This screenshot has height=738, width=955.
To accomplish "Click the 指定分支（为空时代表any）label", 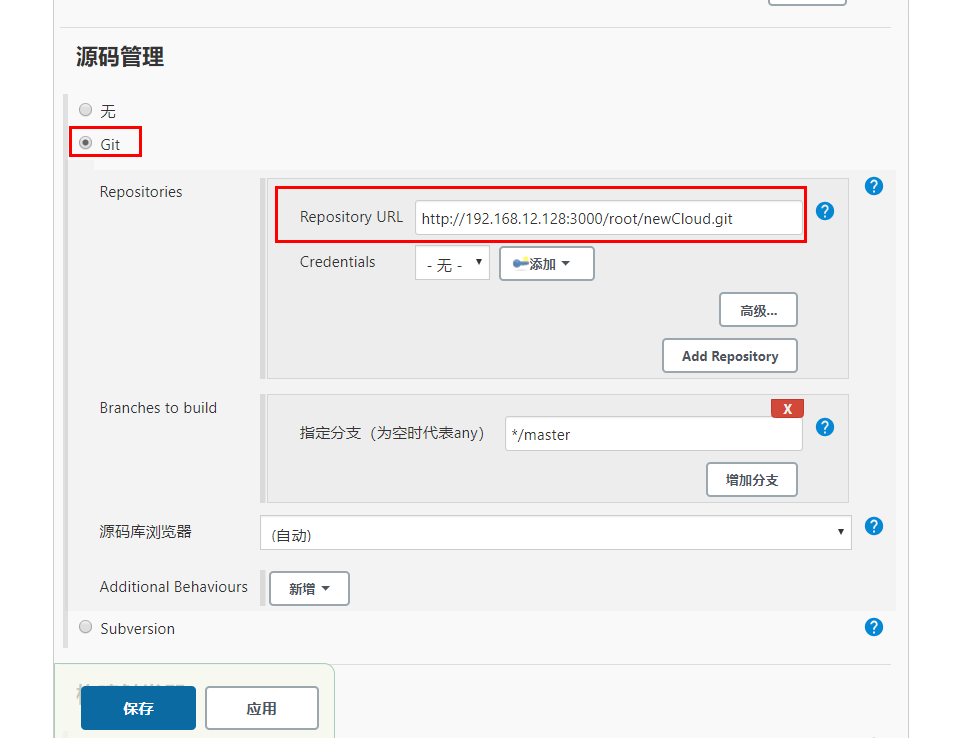I will point(392,433).
